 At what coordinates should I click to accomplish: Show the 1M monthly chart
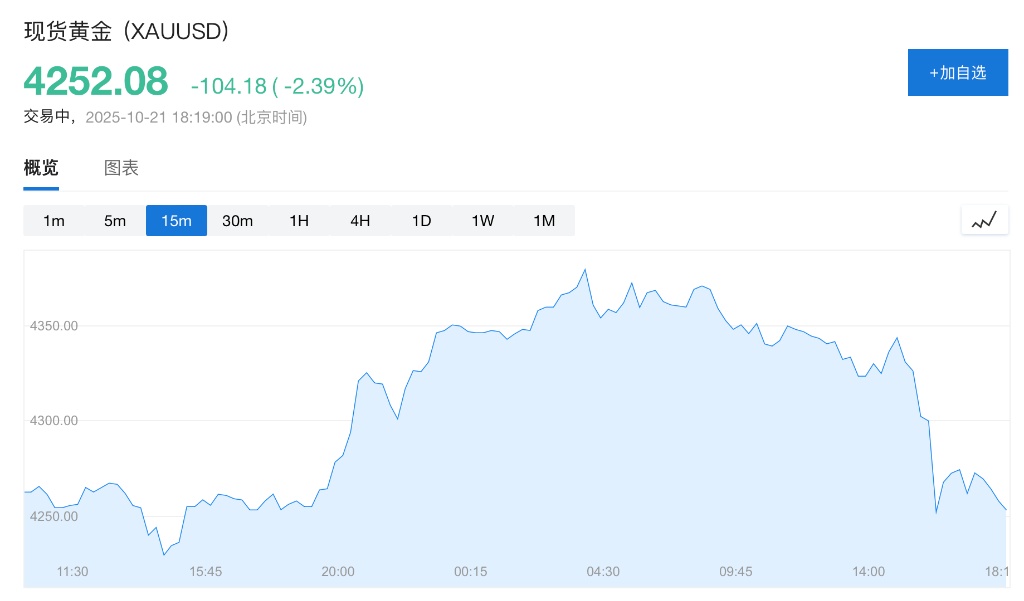pyautogui.click(x=544, y=221)
